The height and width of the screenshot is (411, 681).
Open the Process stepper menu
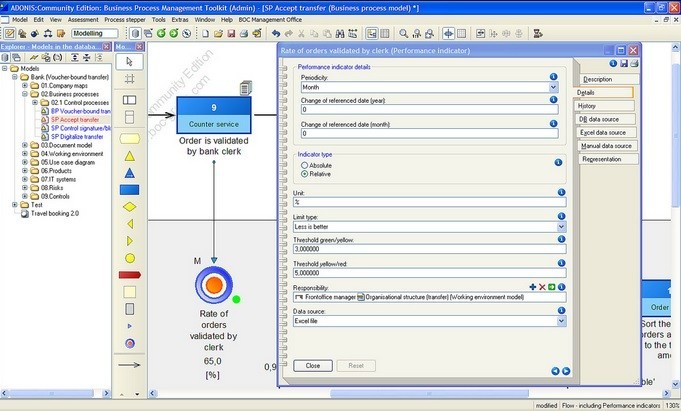124,19
